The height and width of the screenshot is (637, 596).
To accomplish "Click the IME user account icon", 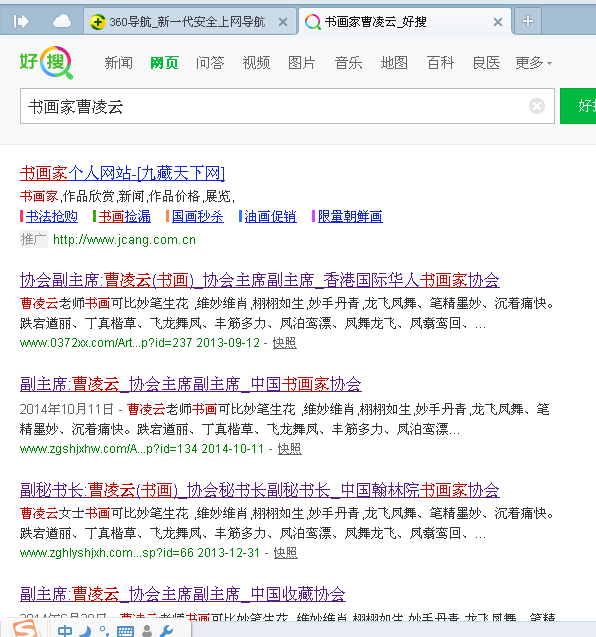I will point(147,631).
